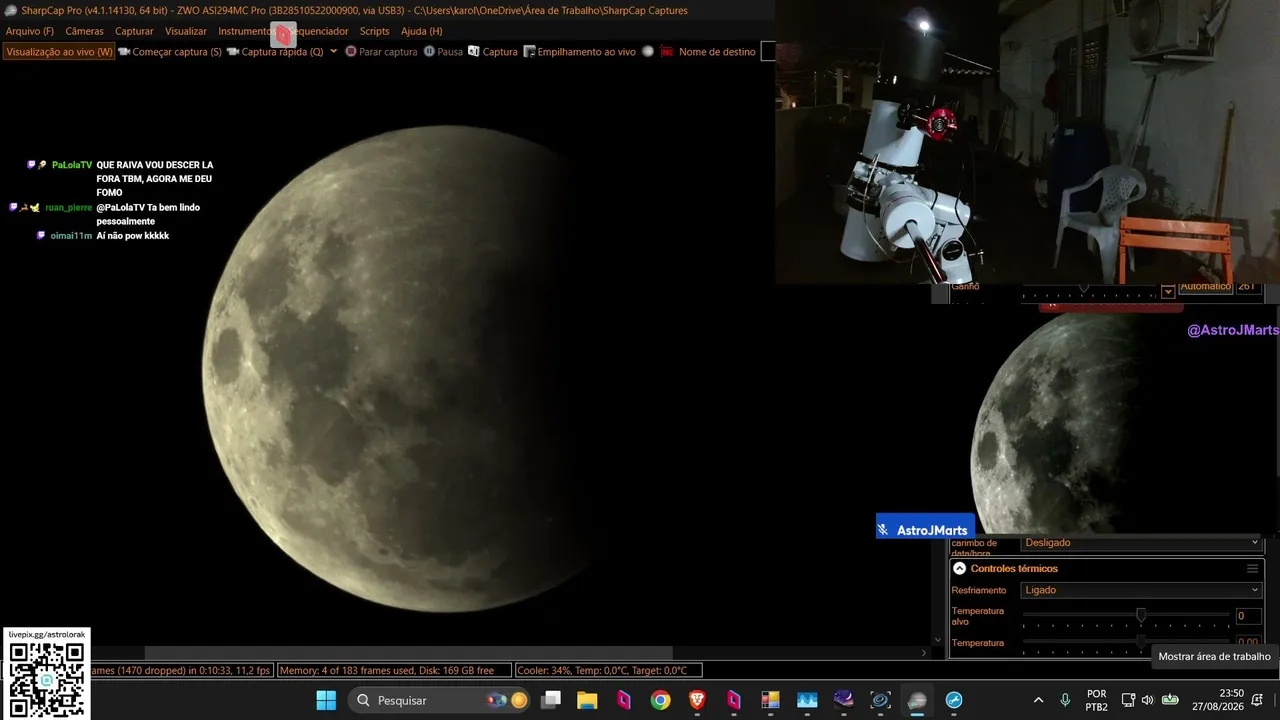Open the blue histogram app on taskbar
This screenshot has width=1280, height=720.
pyautogui.click(x=807, y=700)
